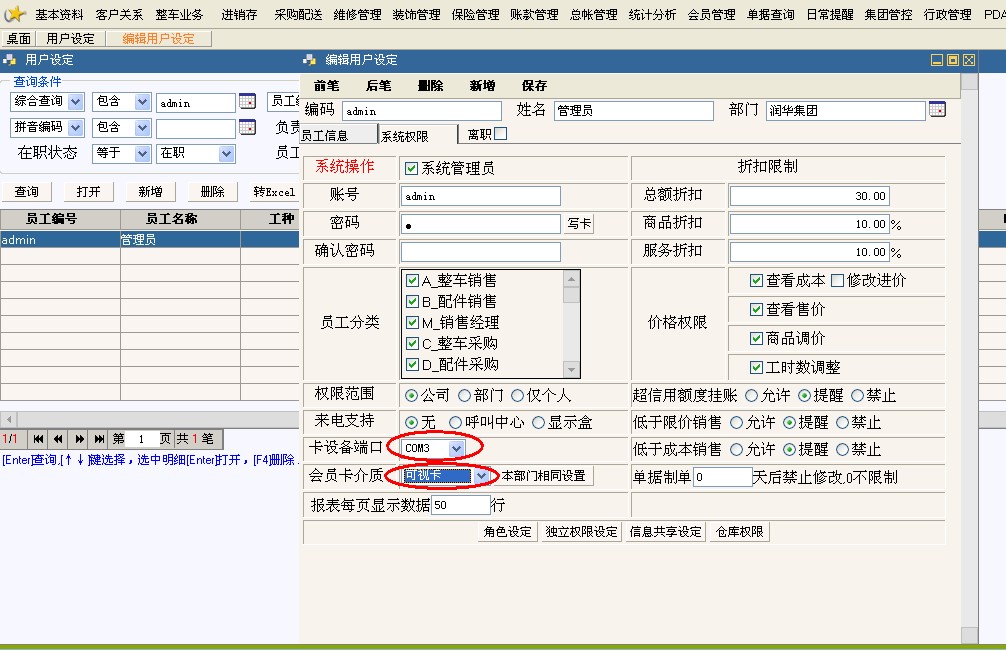Select the 部门 radio for 权限范围

point(465,396)
